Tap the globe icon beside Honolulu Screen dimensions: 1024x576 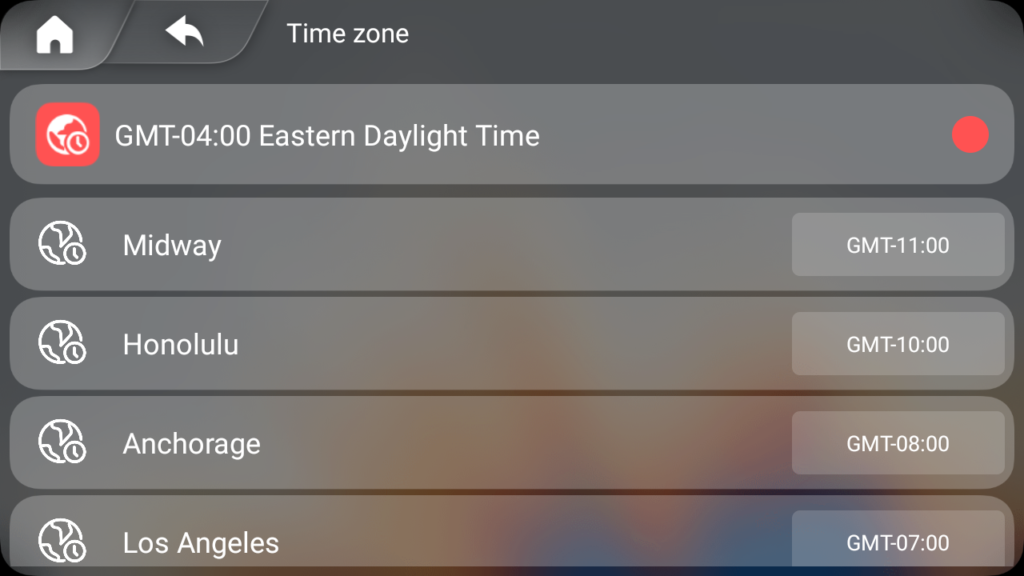click(x=62, y=343)
